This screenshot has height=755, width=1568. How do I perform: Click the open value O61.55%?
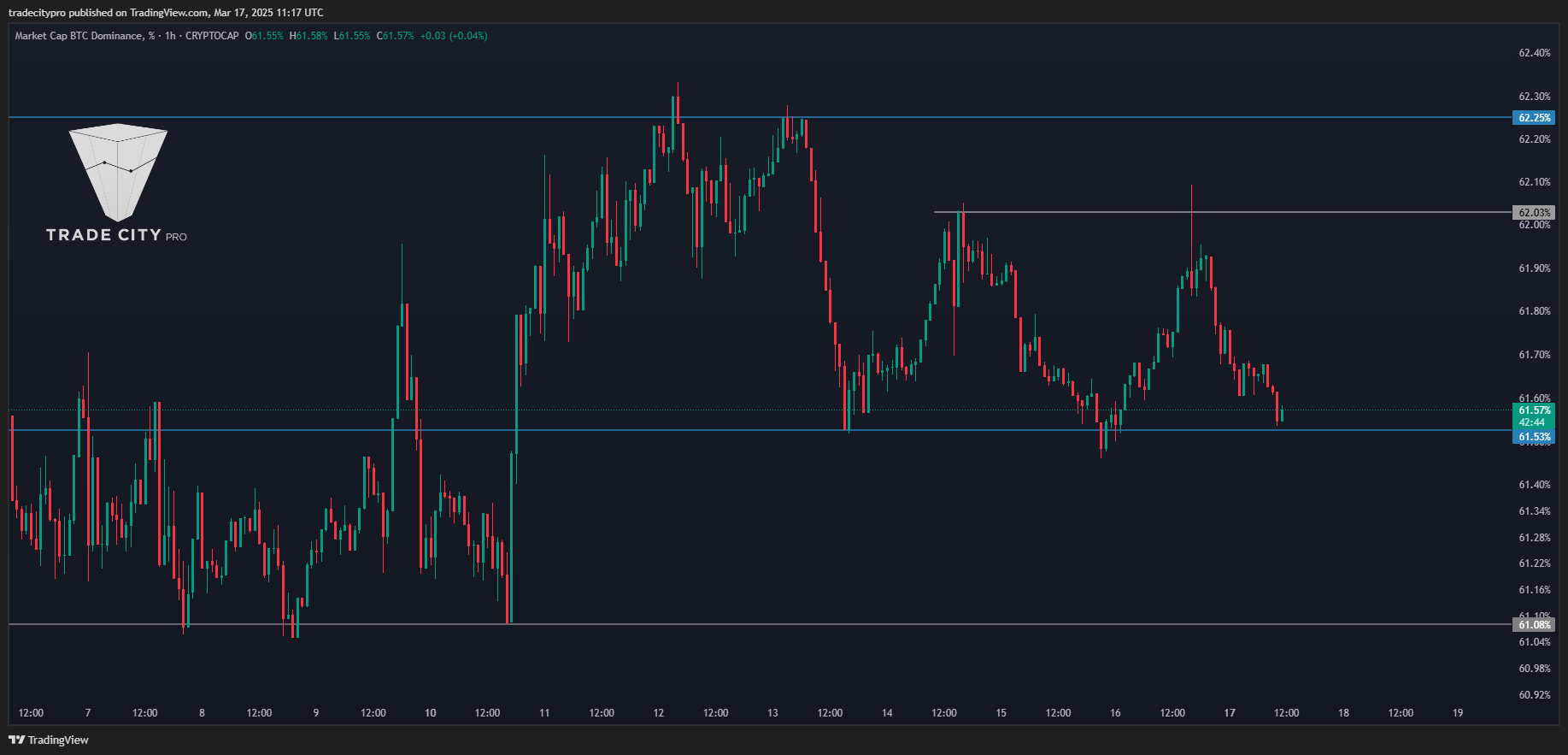point(264,36)
